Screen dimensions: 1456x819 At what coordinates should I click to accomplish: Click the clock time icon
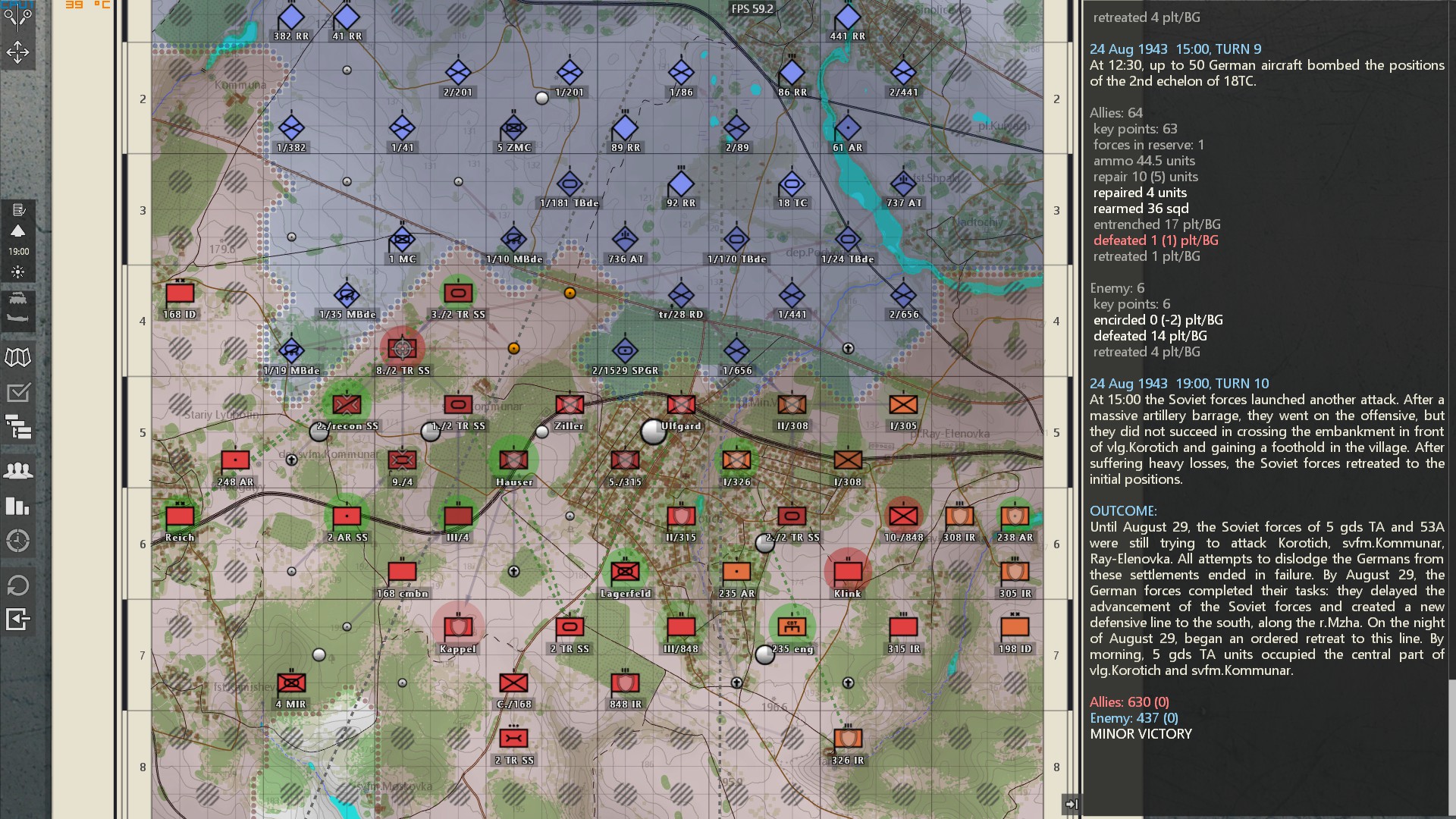point(18,541)
